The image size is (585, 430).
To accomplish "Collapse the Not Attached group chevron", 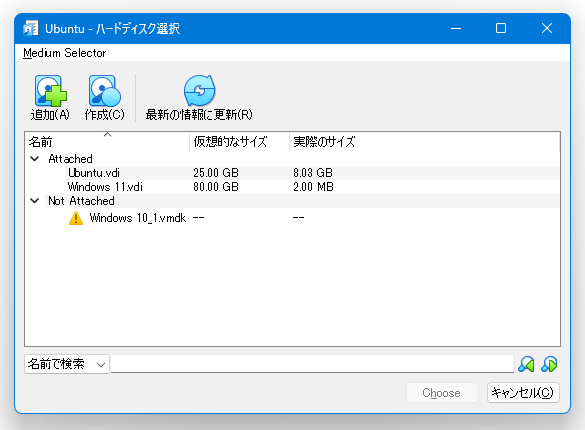I will click(35, 201).
